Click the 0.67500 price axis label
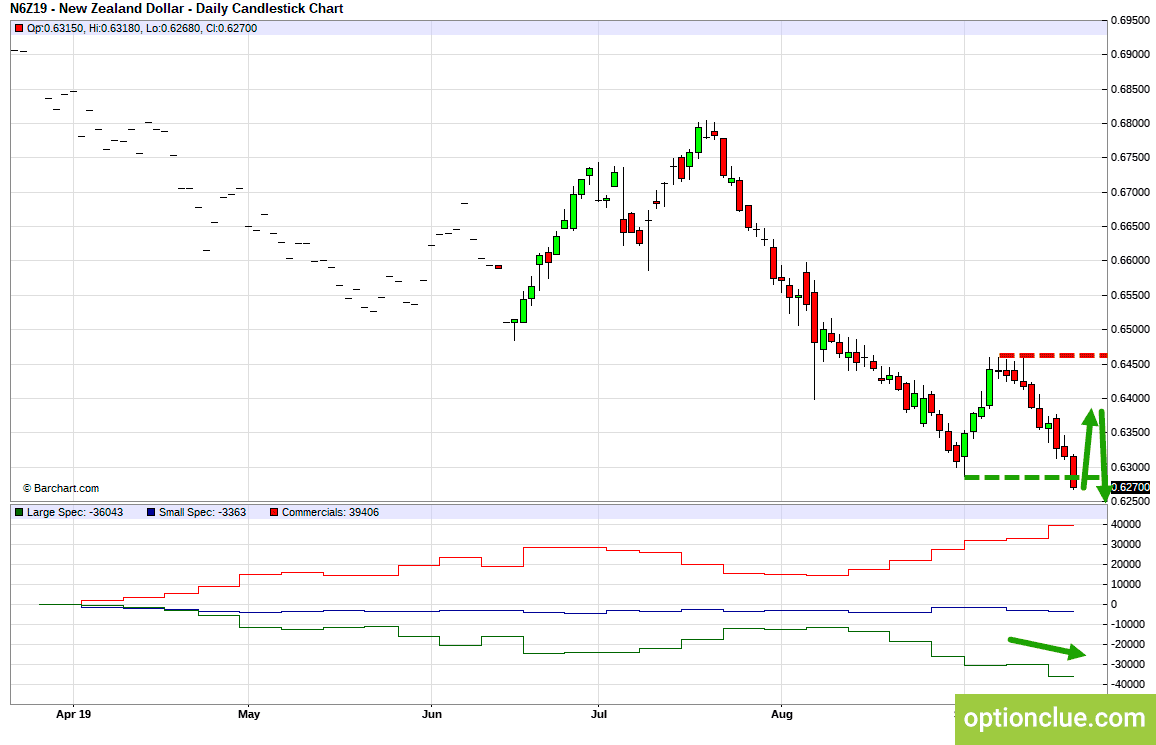The height and width of the screenshot is (745, 1156). click(1130, 158)
